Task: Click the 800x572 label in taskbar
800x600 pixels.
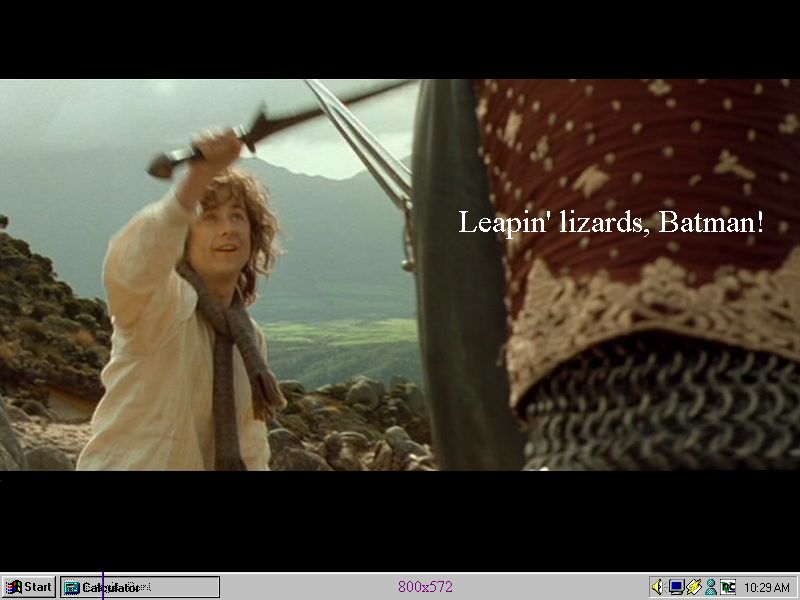Action: [425, 587]
